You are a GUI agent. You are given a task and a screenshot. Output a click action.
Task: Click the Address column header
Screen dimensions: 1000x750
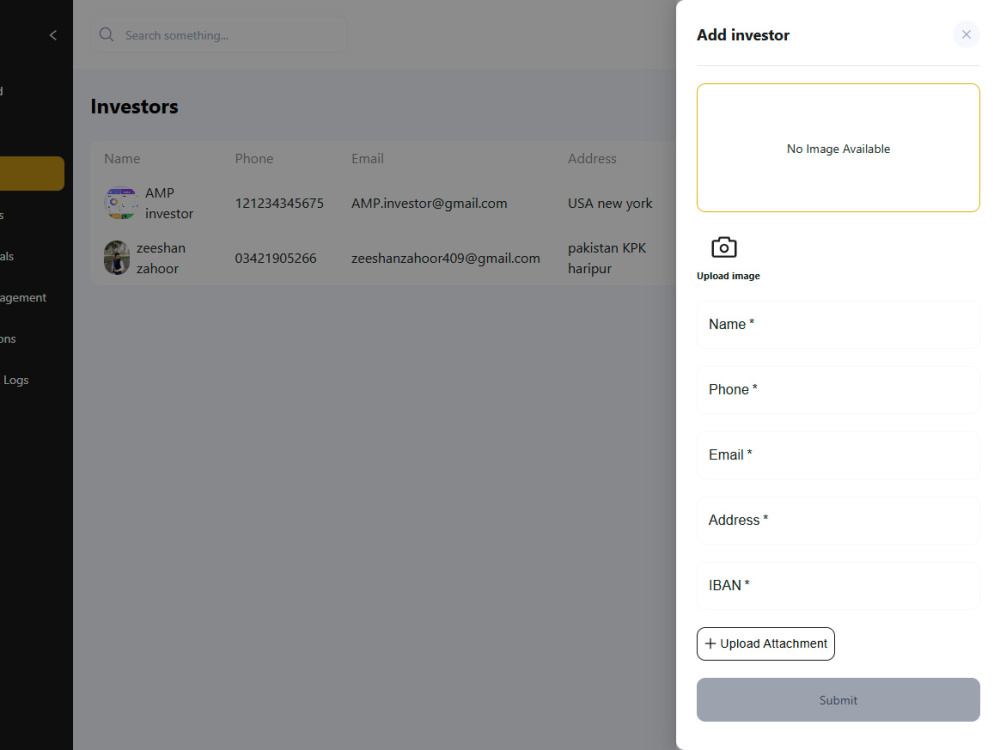592,158
